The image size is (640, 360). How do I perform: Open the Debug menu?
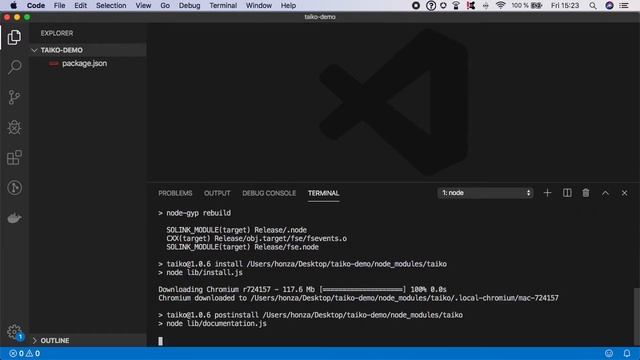[x=189, y=5]
